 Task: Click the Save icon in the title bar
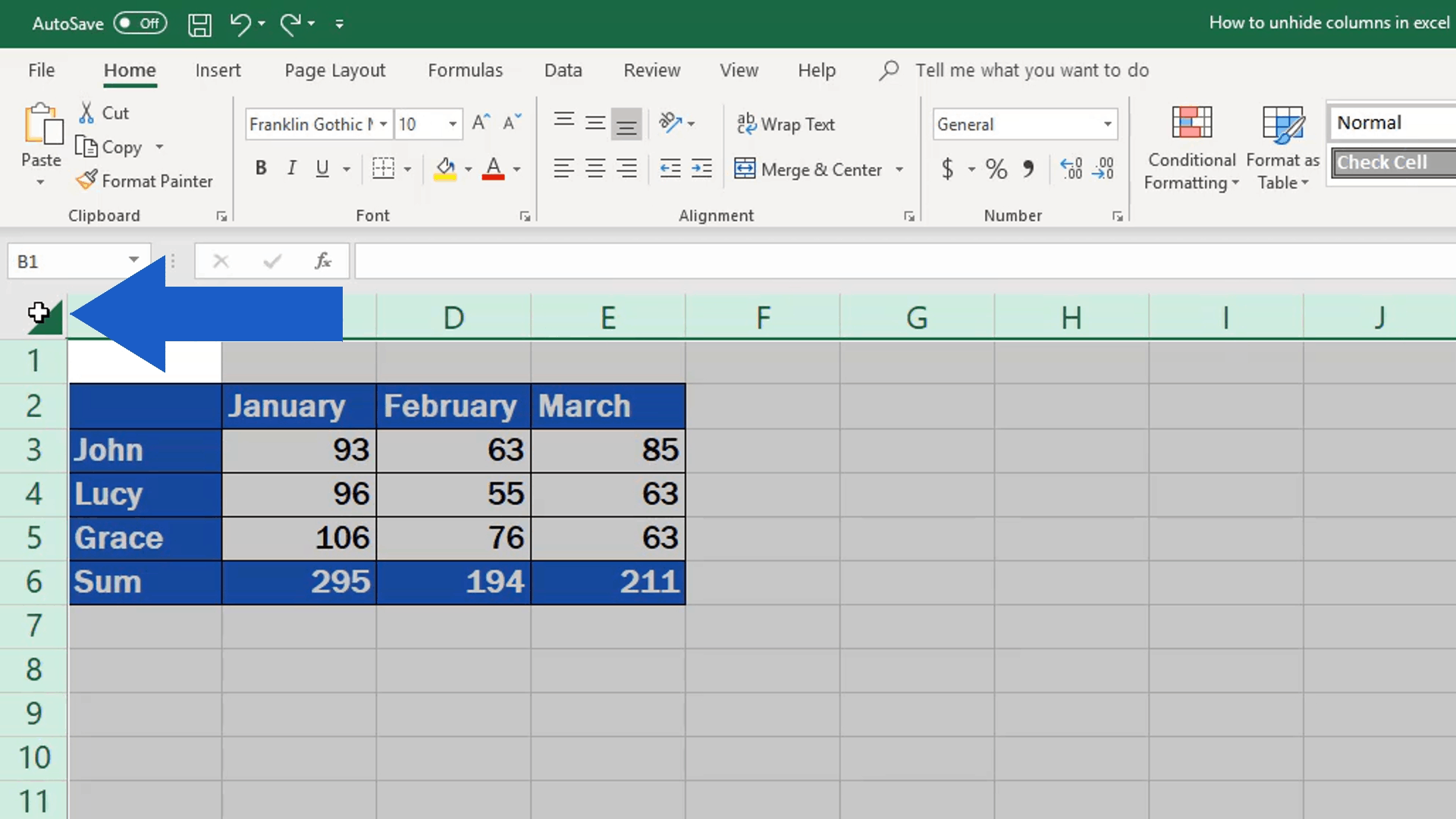pos(199,24)
